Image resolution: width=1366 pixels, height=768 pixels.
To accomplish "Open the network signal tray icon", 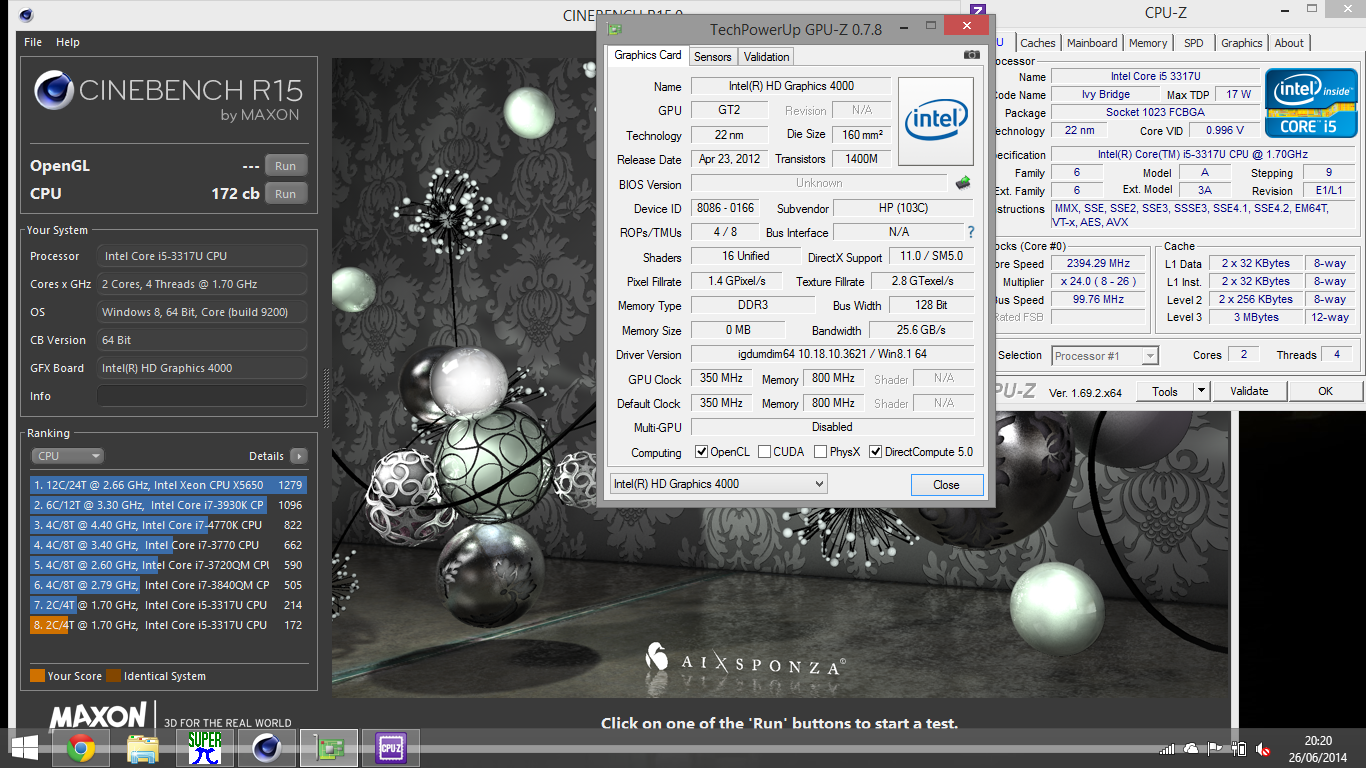I will click(1166, 749).
